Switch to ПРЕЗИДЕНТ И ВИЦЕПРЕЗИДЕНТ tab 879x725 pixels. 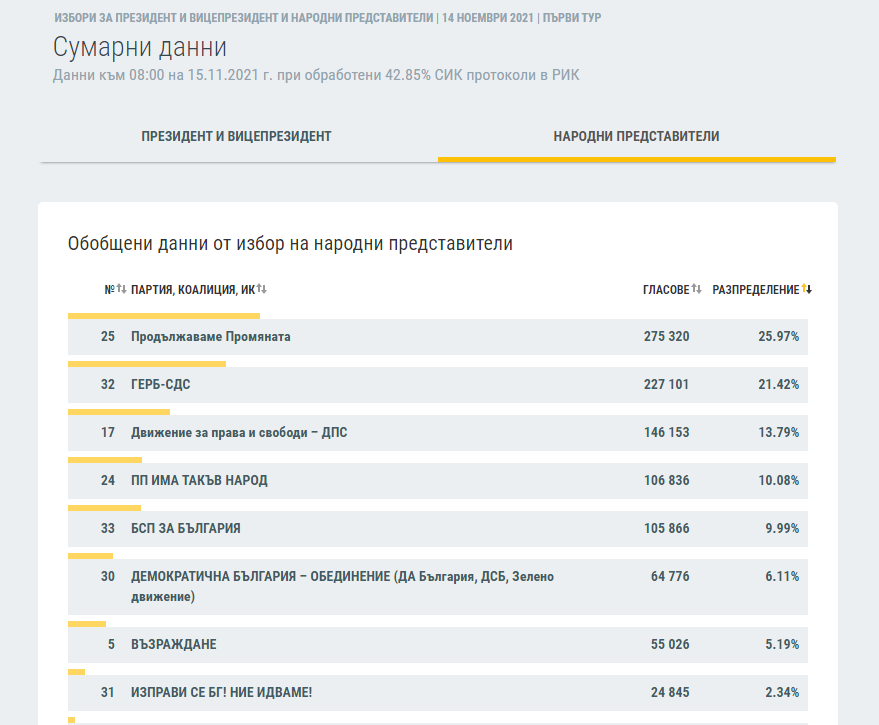coord(236,136)
